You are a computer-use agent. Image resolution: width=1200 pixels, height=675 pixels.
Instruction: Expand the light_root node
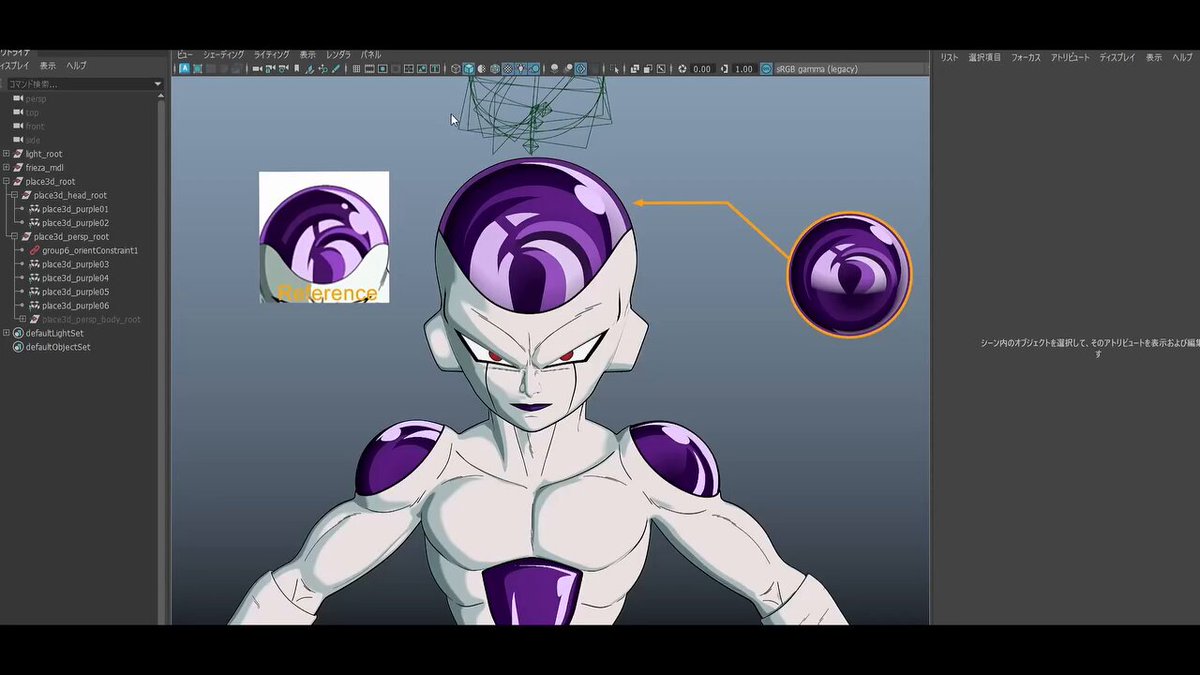[6, 154]
